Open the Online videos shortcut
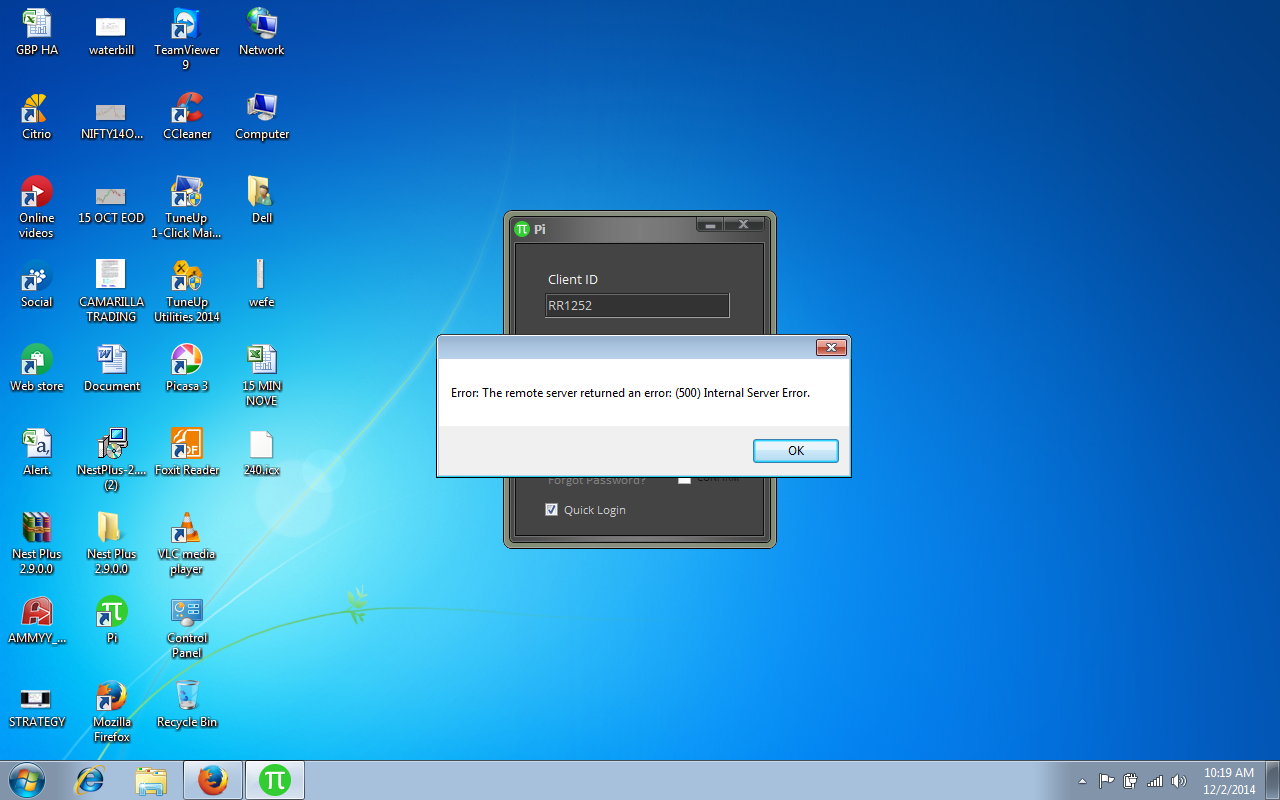 37,208
